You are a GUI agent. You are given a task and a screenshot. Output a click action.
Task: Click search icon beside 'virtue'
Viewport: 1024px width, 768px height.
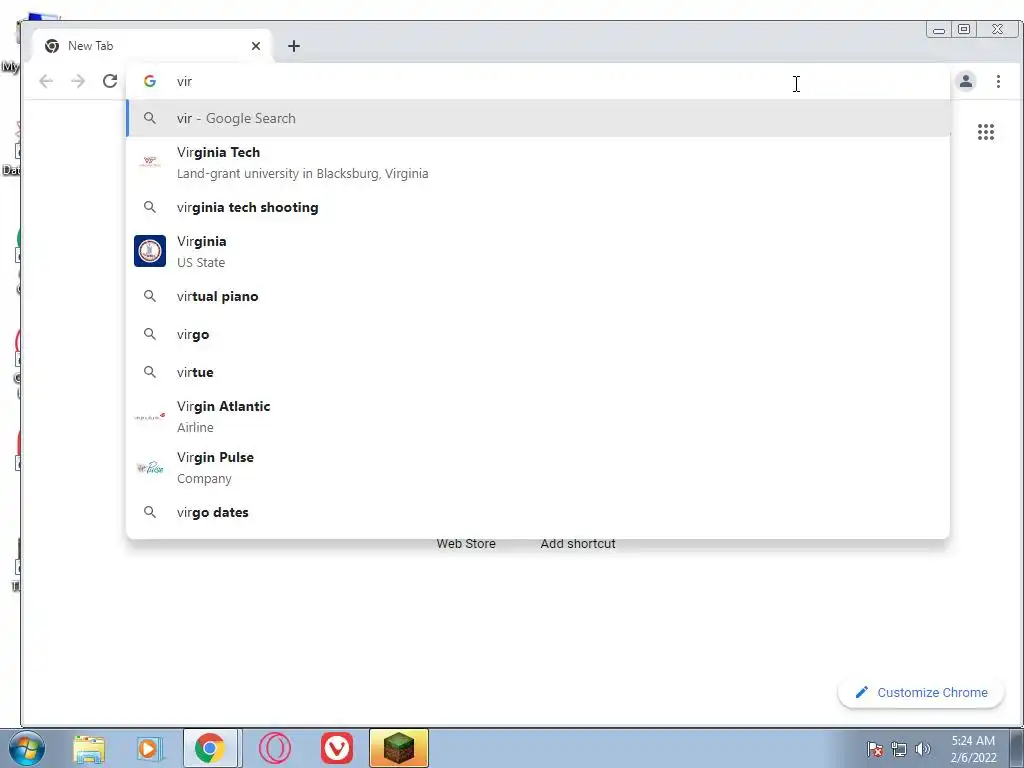tap(150, 372)
